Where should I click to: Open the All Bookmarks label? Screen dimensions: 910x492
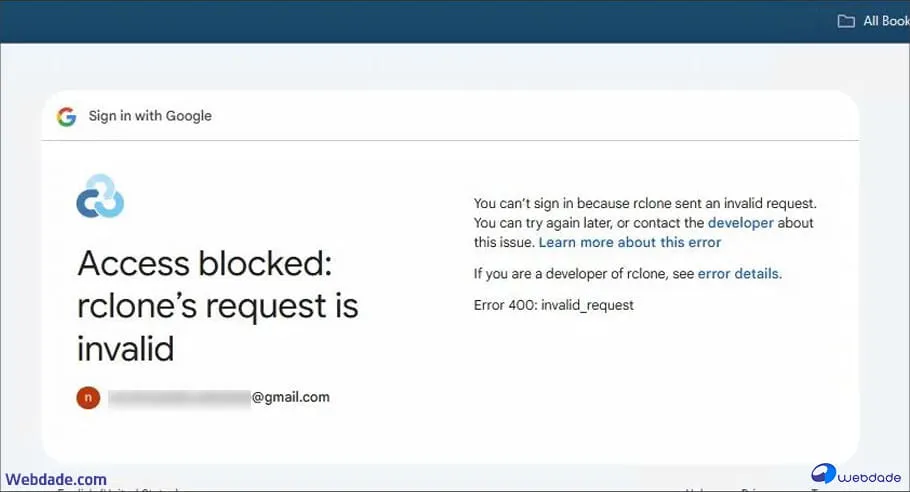pos(886,21)
